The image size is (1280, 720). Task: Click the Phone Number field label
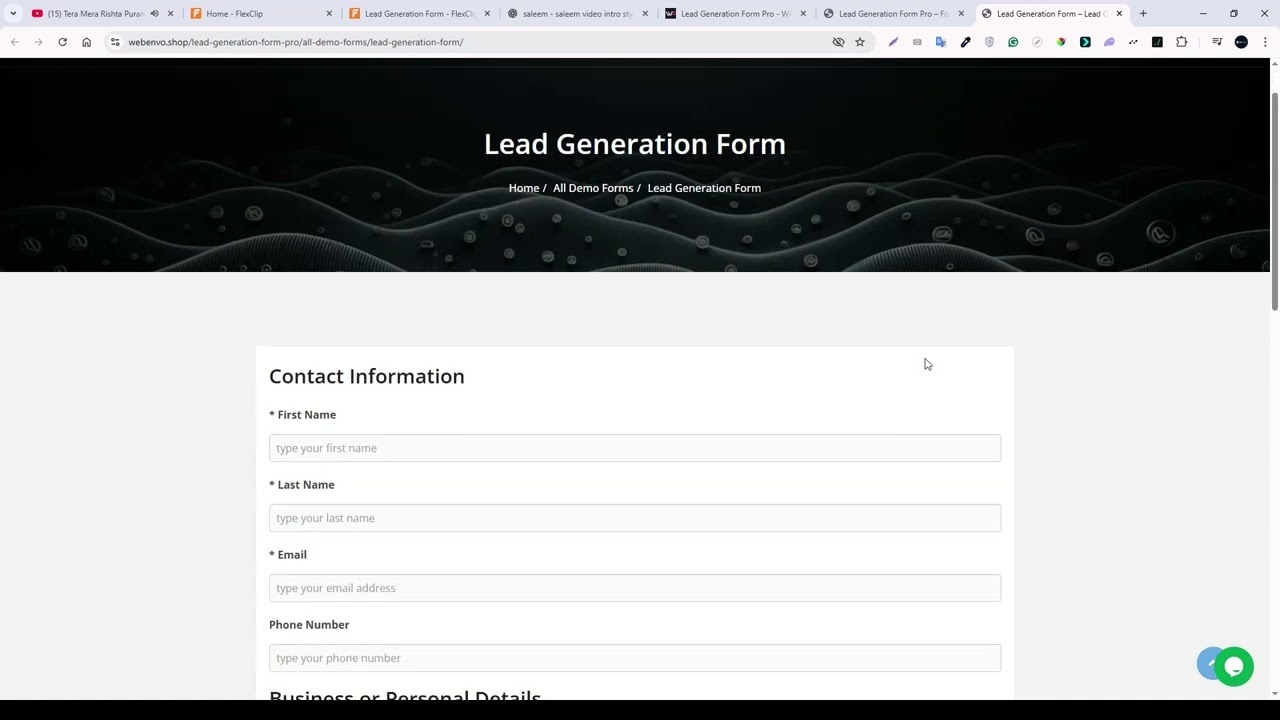tap(309, 625)
